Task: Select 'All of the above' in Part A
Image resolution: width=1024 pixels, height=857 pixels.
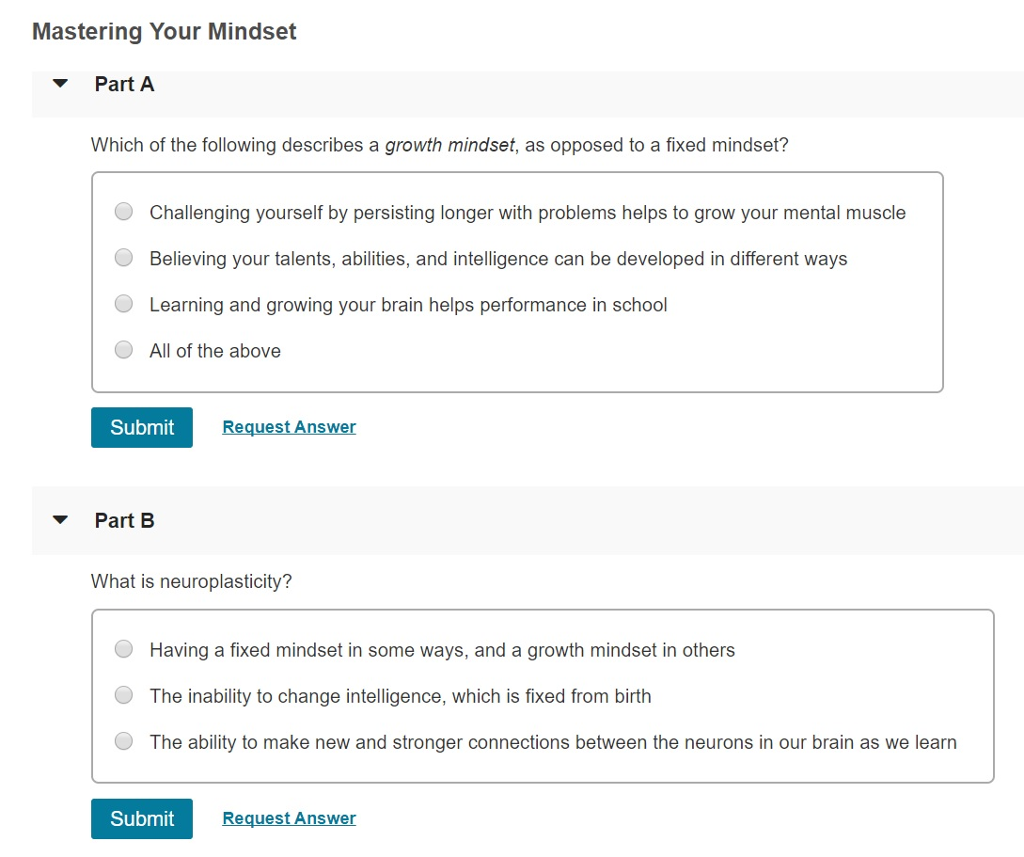Action: [x=123, y=350]
